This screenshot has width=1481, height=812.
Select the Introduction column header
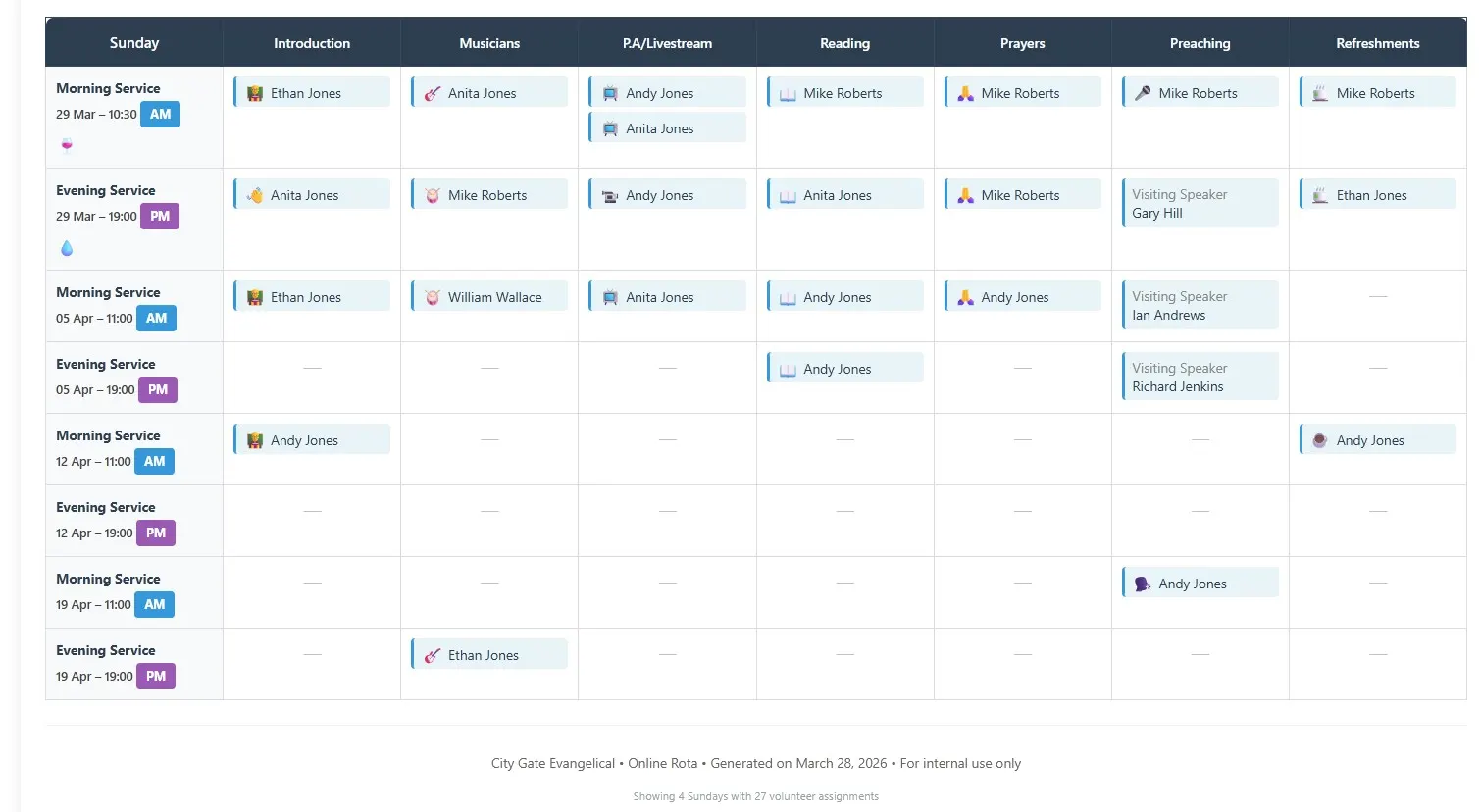click(312, 43)
